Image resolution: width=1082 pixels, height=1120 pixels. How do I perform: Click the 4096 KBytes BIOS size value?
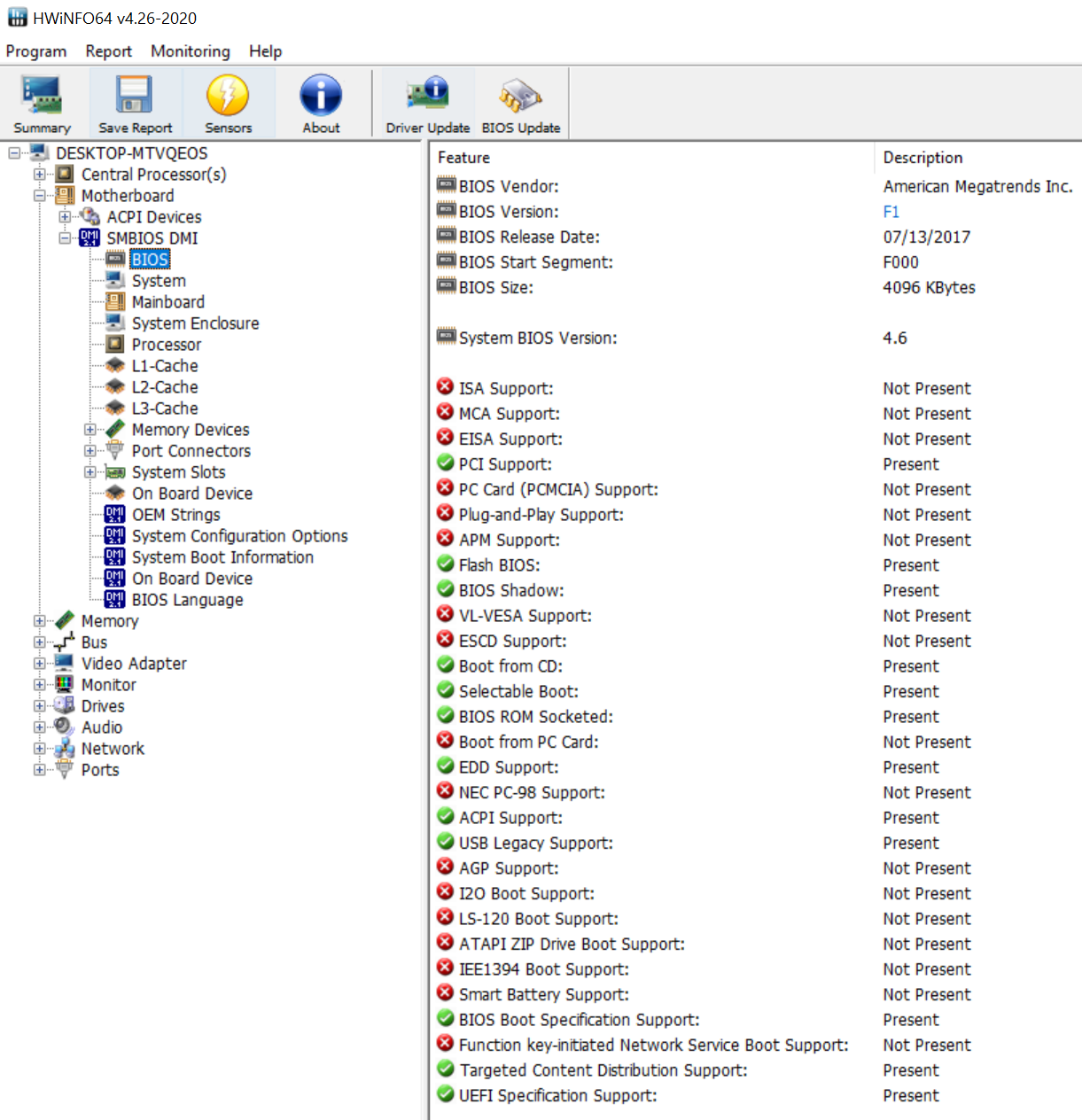pyautogui.click(x=929, y=287)
